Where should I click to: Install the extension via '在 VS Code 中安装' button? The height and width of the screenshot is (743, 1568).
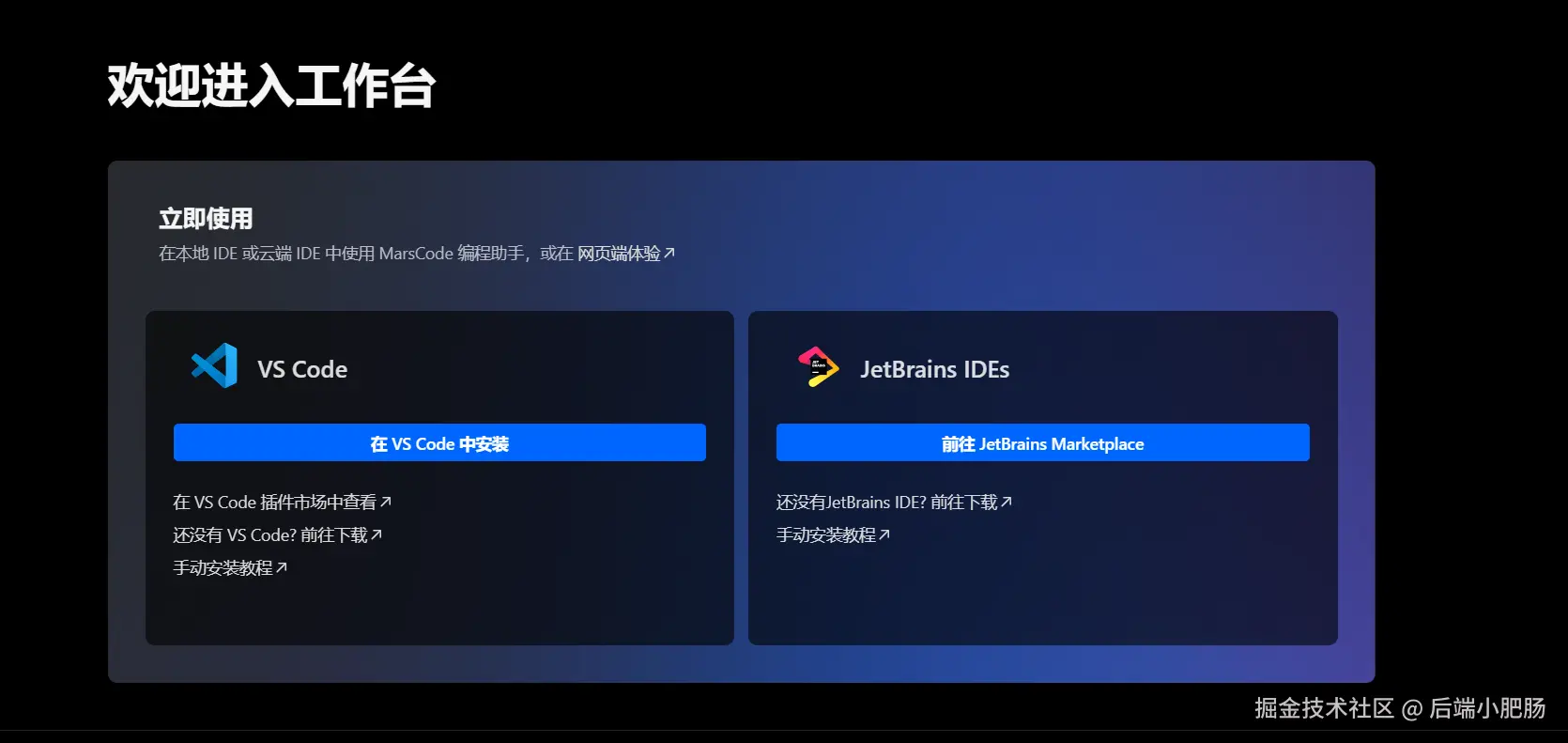point(439,442)
